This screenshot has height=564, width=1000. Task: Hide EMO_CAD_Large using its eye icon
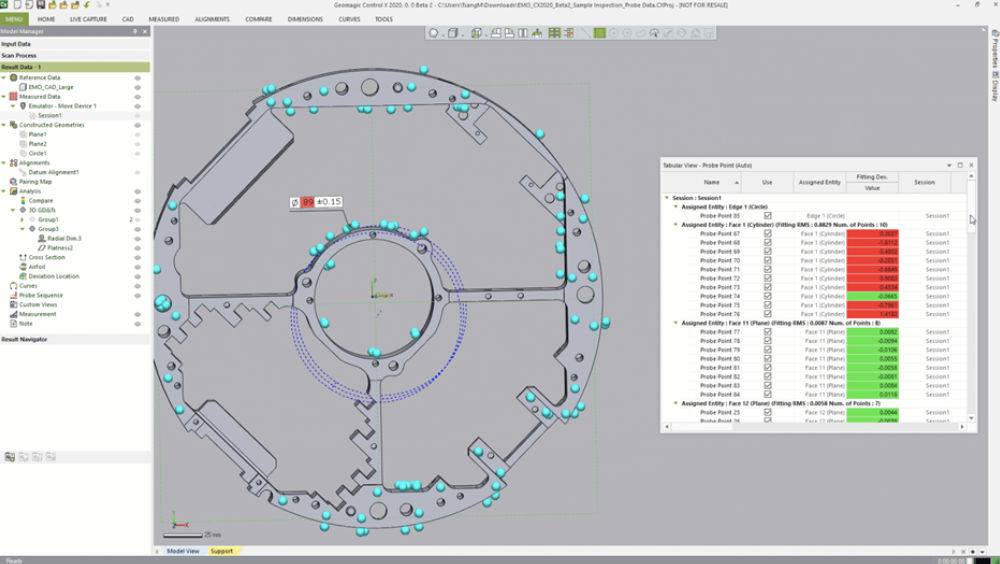click(x=138, y=87)
